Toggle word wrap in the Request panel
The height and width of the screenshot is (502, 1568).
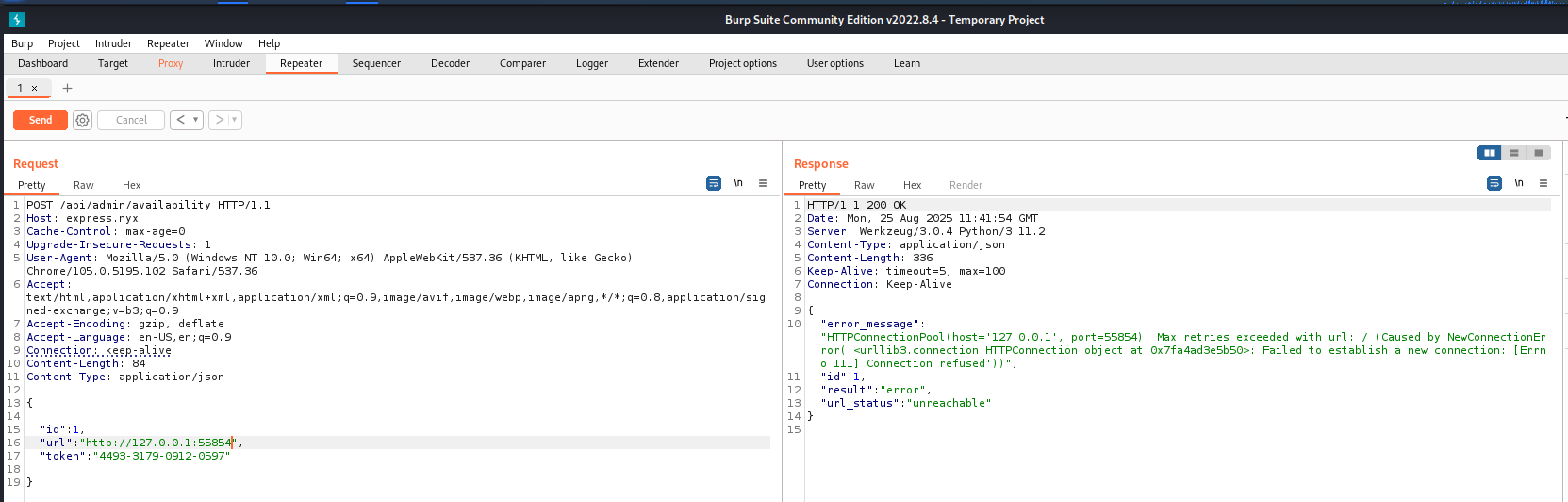coord(714,183)
